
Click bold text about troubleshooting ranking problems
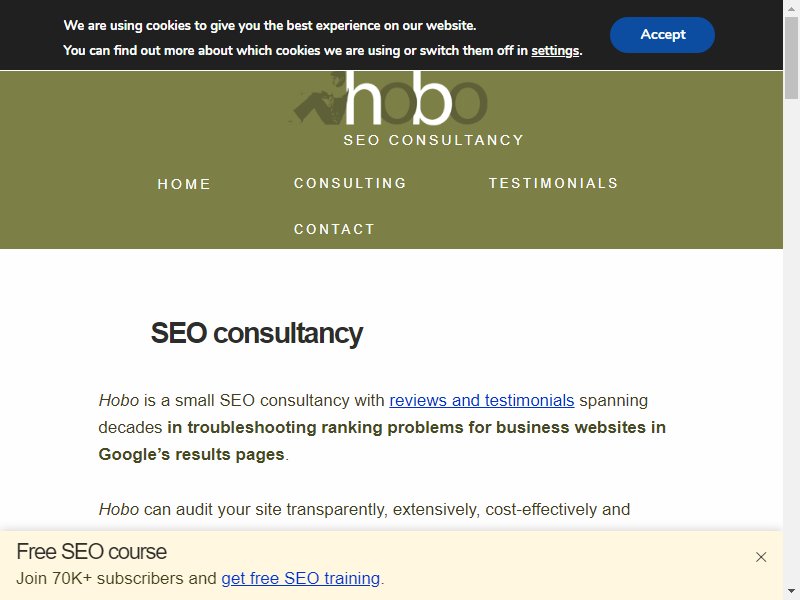[x=382, y=441]
